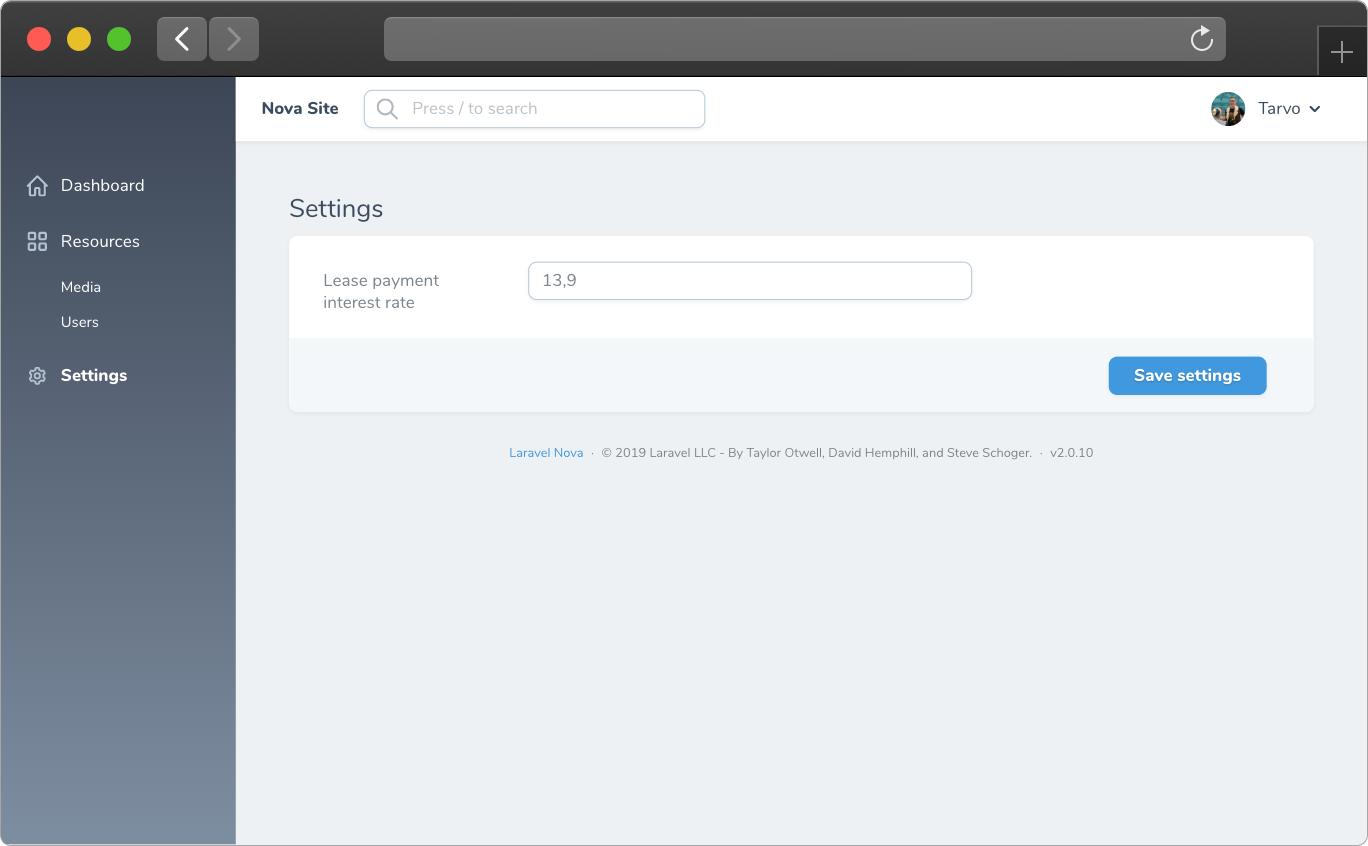Viewport: 1368px width, 846px height.
Task: Click the Nova Site brand title
Action: click(300, 108)
